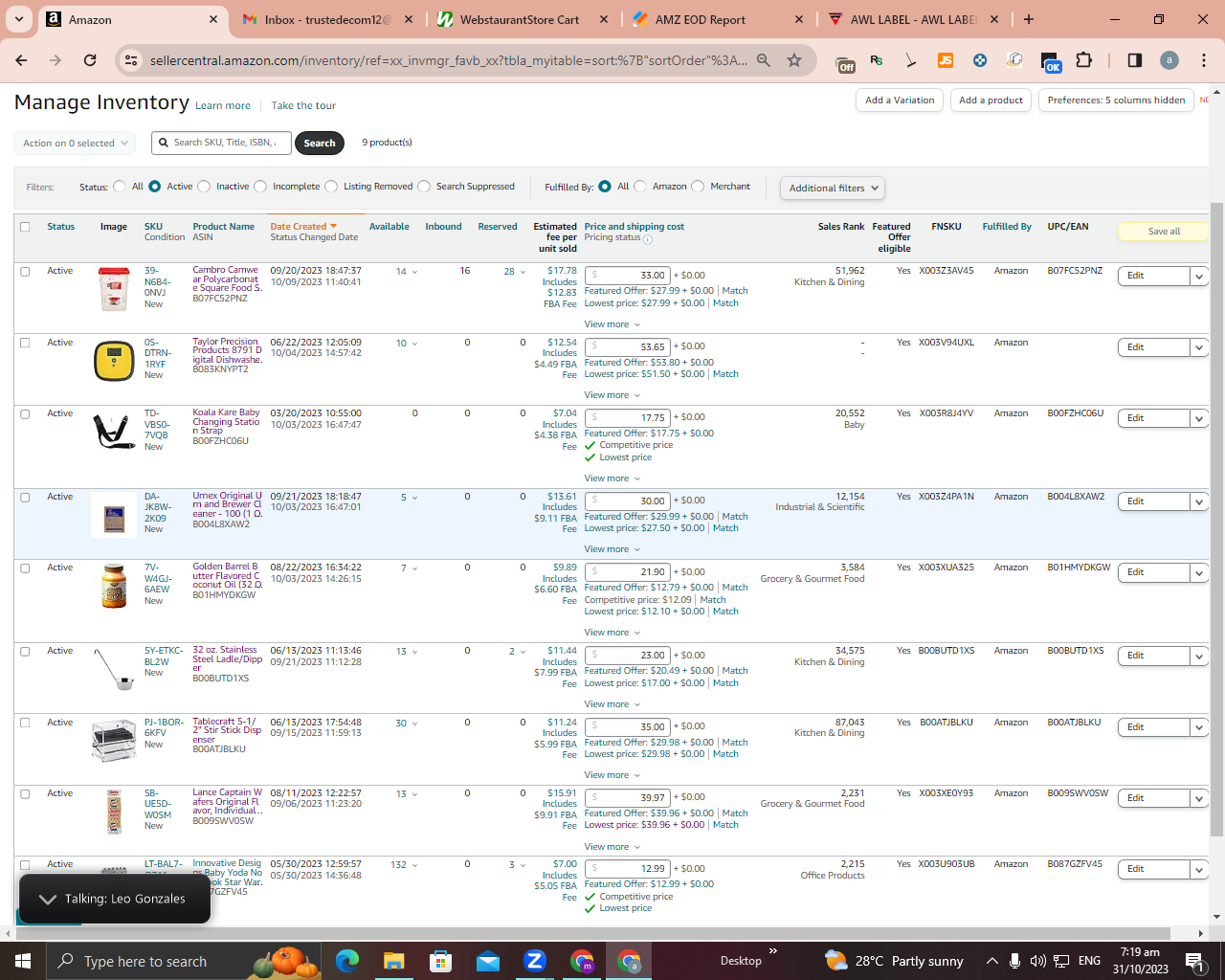Open the Additional filters dropdown

(x=832, y=189)
